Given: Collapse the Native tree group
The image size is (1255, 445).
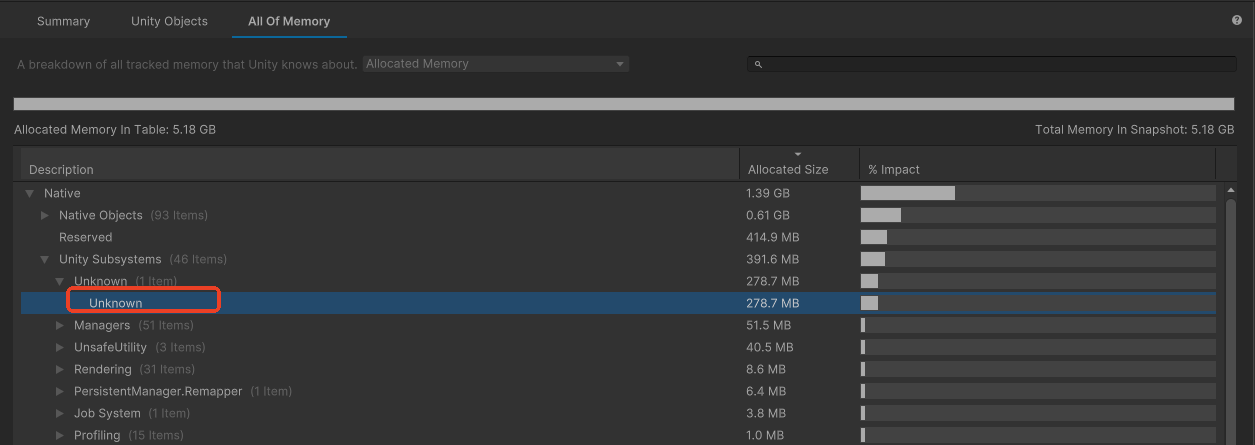Looking at the screenshot, I should coord(30,193).
